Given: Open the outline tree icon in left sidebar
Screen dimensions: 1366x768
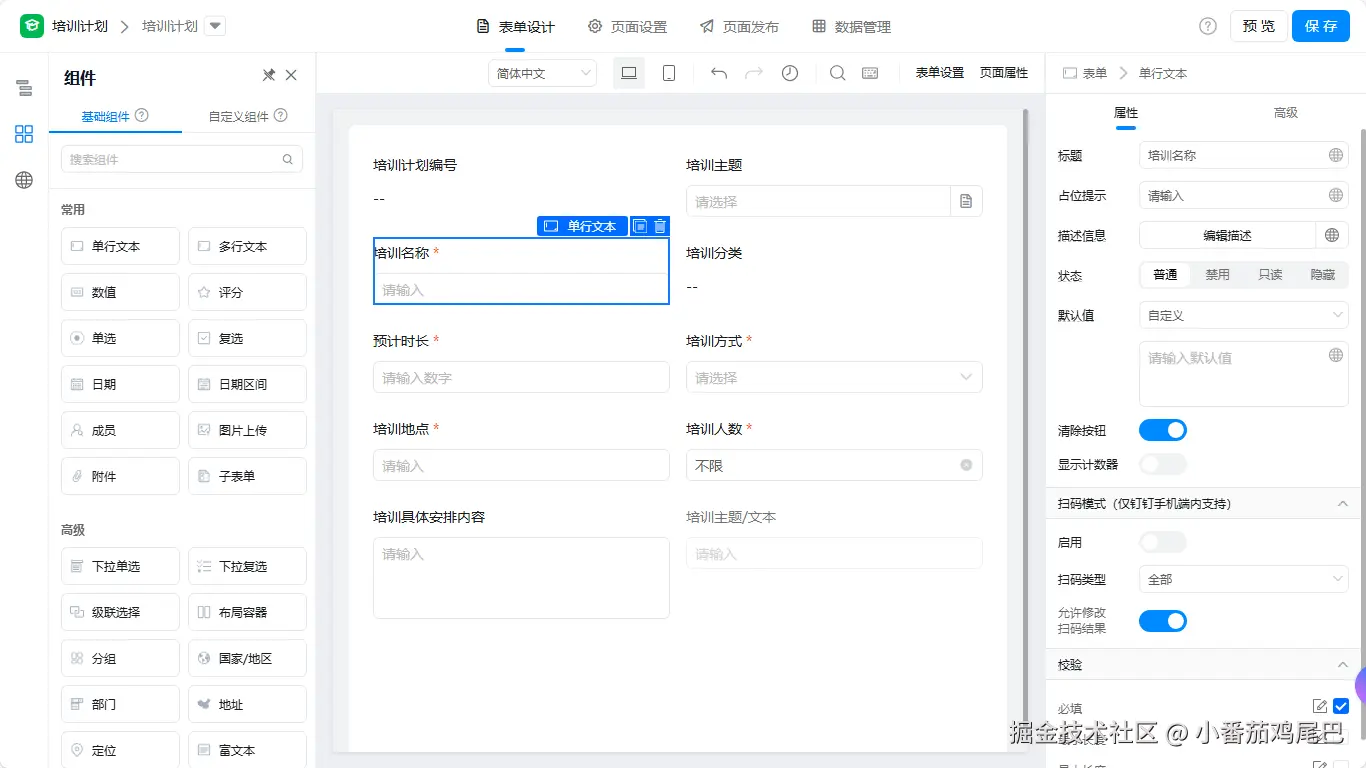Looking at the screenshot, I should (x=24, y=88).
